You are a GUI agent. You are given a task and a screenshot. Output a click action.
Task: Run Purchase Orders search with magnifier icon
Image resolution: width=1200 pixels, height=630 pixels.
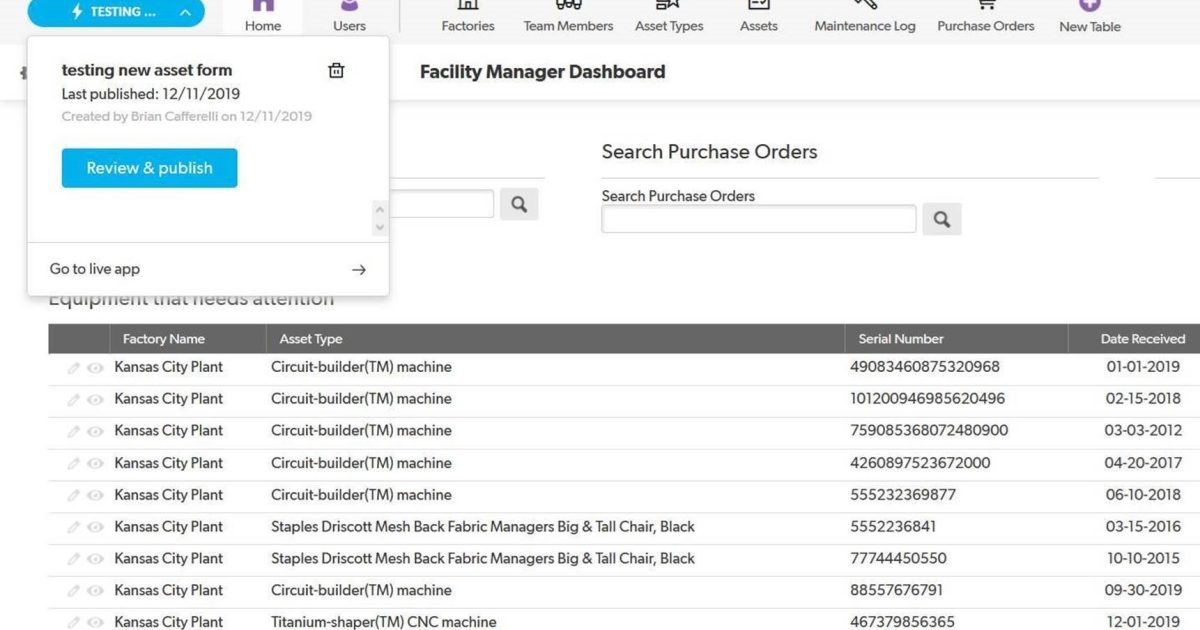(x=941, y=218)
